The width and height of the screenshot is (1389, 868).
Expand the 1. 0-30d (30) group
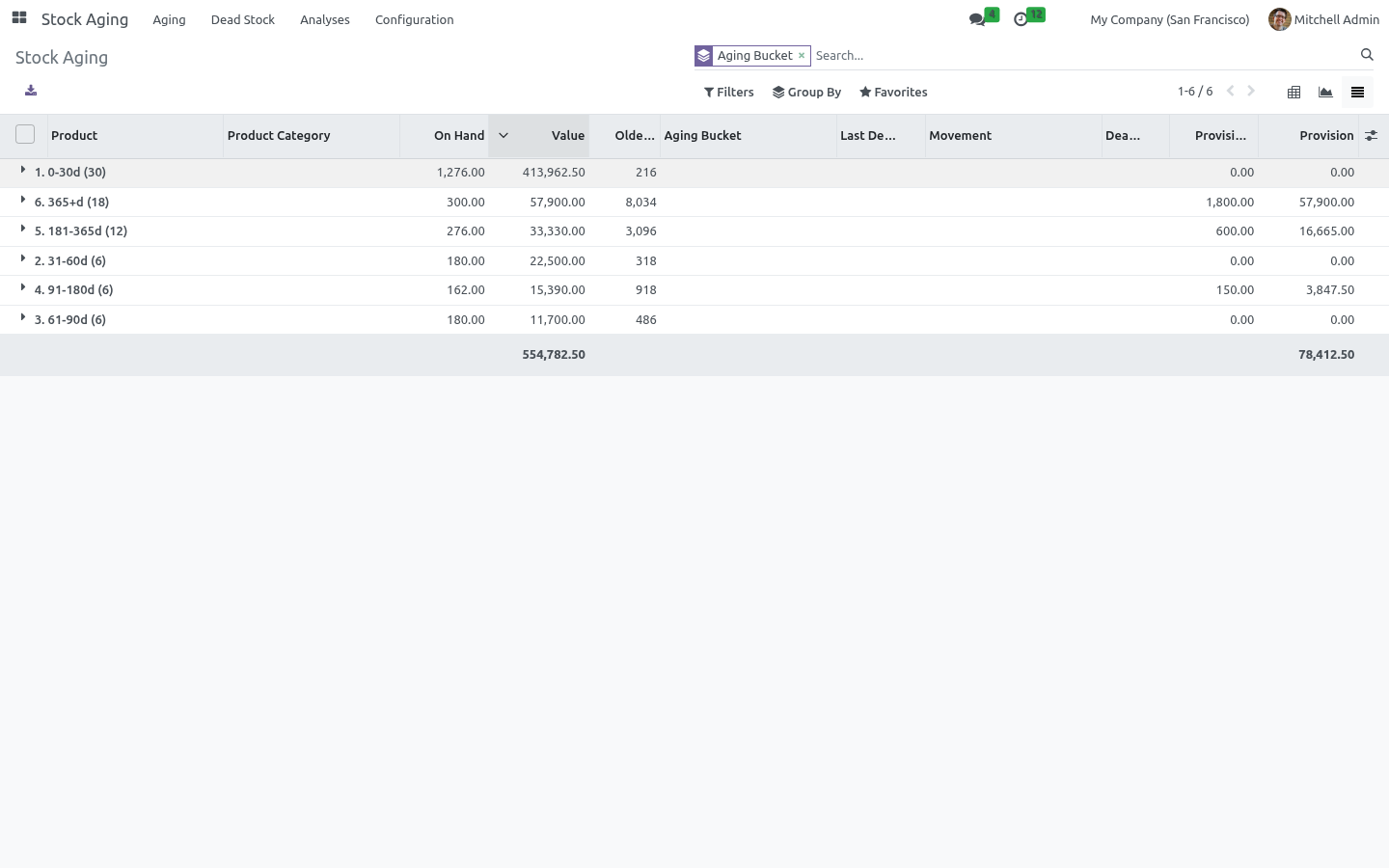[x=23, y=171]
